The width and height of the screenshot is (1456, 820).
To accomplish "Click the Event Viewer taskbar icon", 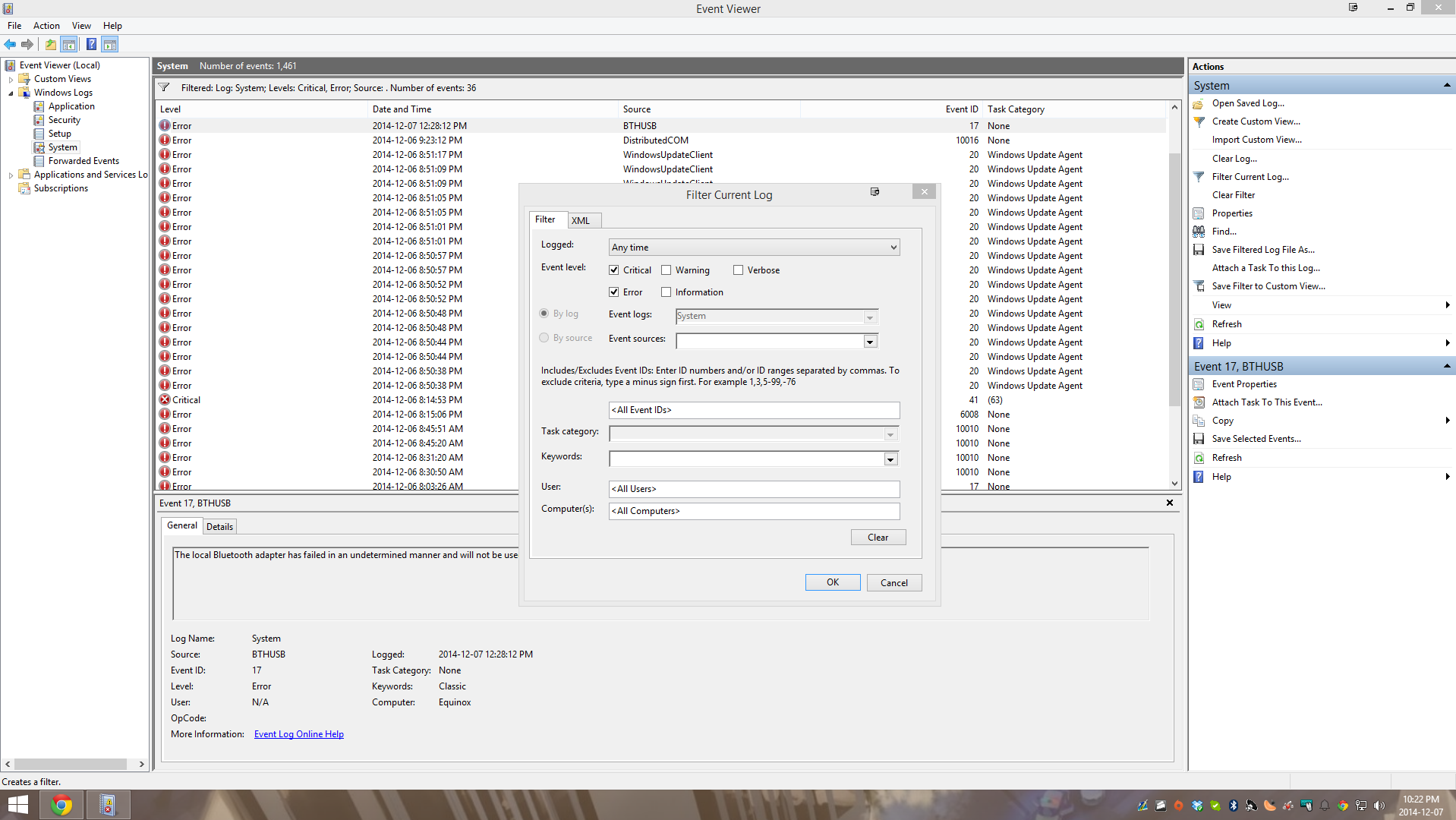I will pos(107,805).
